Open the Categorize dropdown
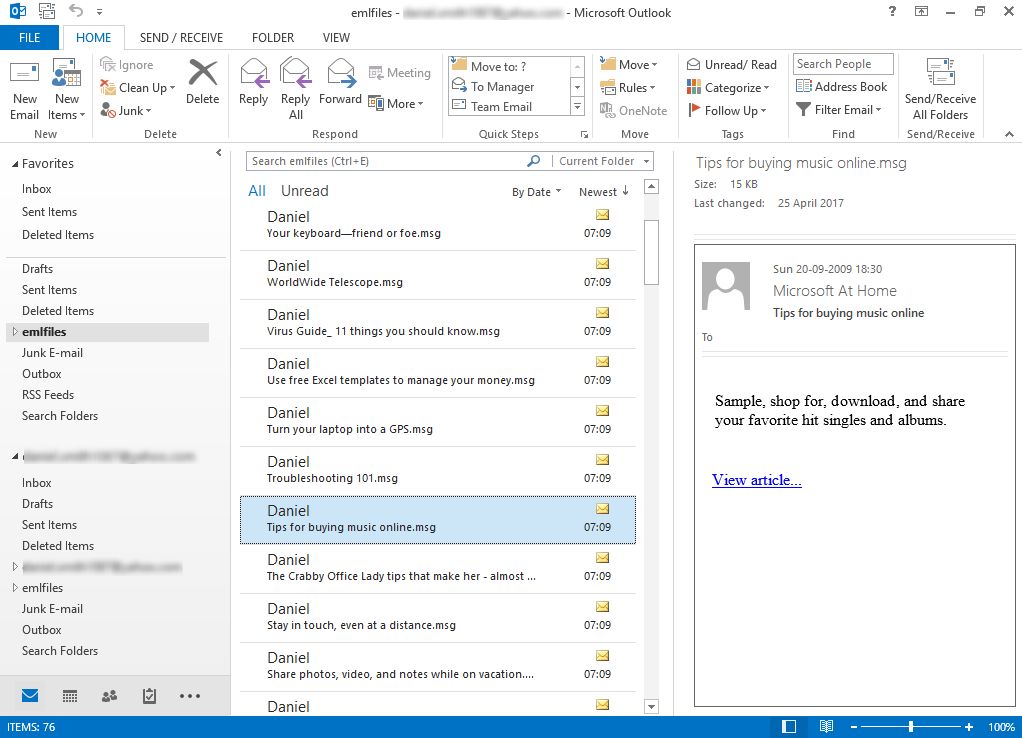Viewport: 1022px width, 738px height. (x=728, y=87)
